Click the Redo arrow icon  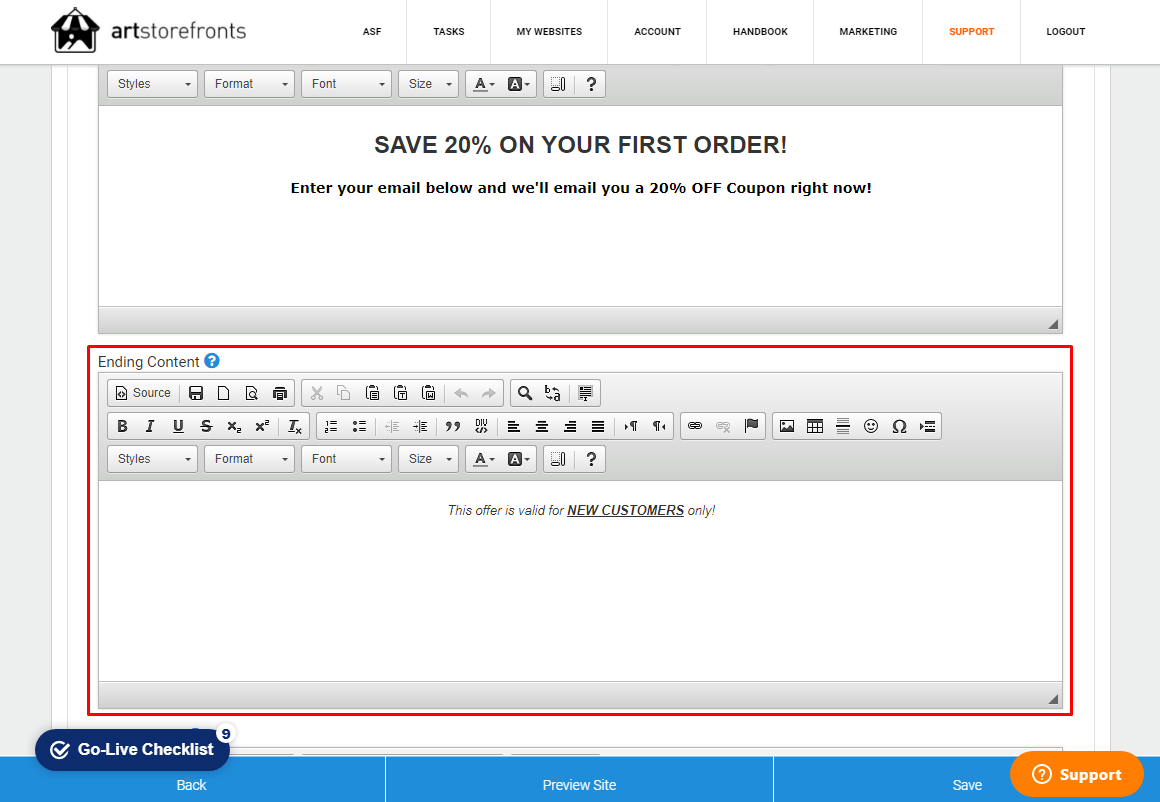tap(488, 393)
